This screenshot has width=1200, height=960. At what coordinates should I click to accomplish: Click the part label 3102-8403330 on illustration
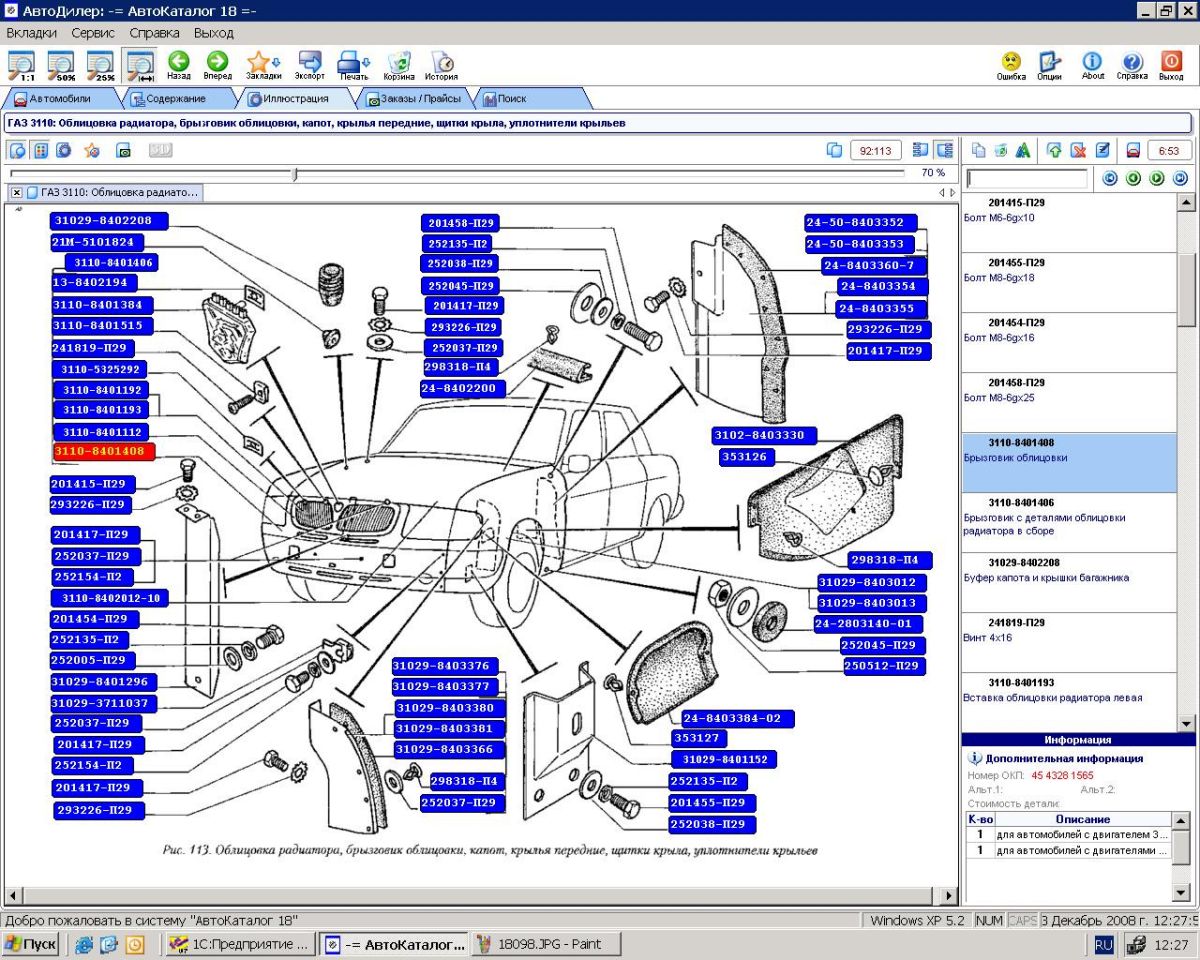click(765, 436)
